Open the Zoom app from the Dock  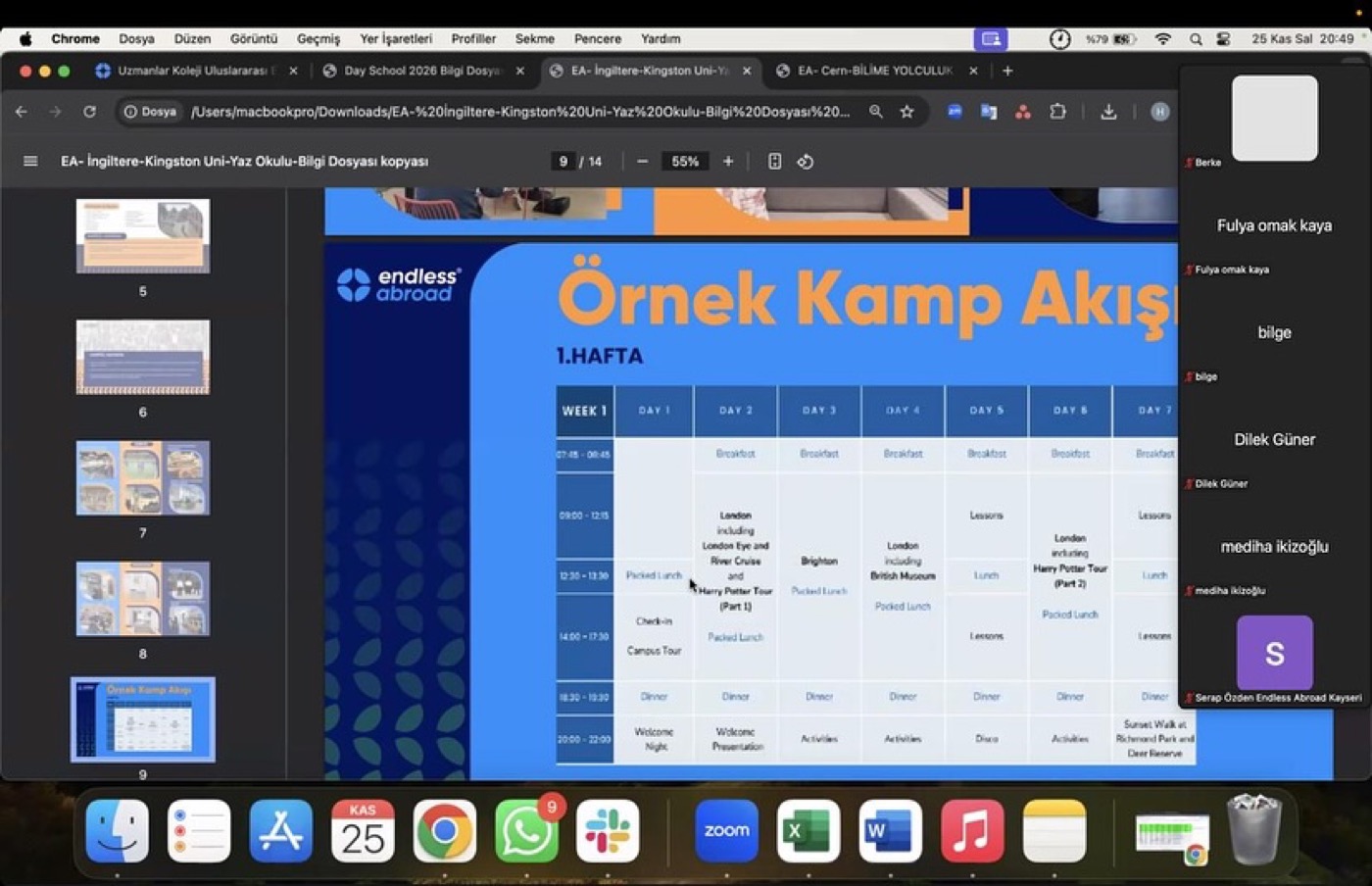[726, 831]
